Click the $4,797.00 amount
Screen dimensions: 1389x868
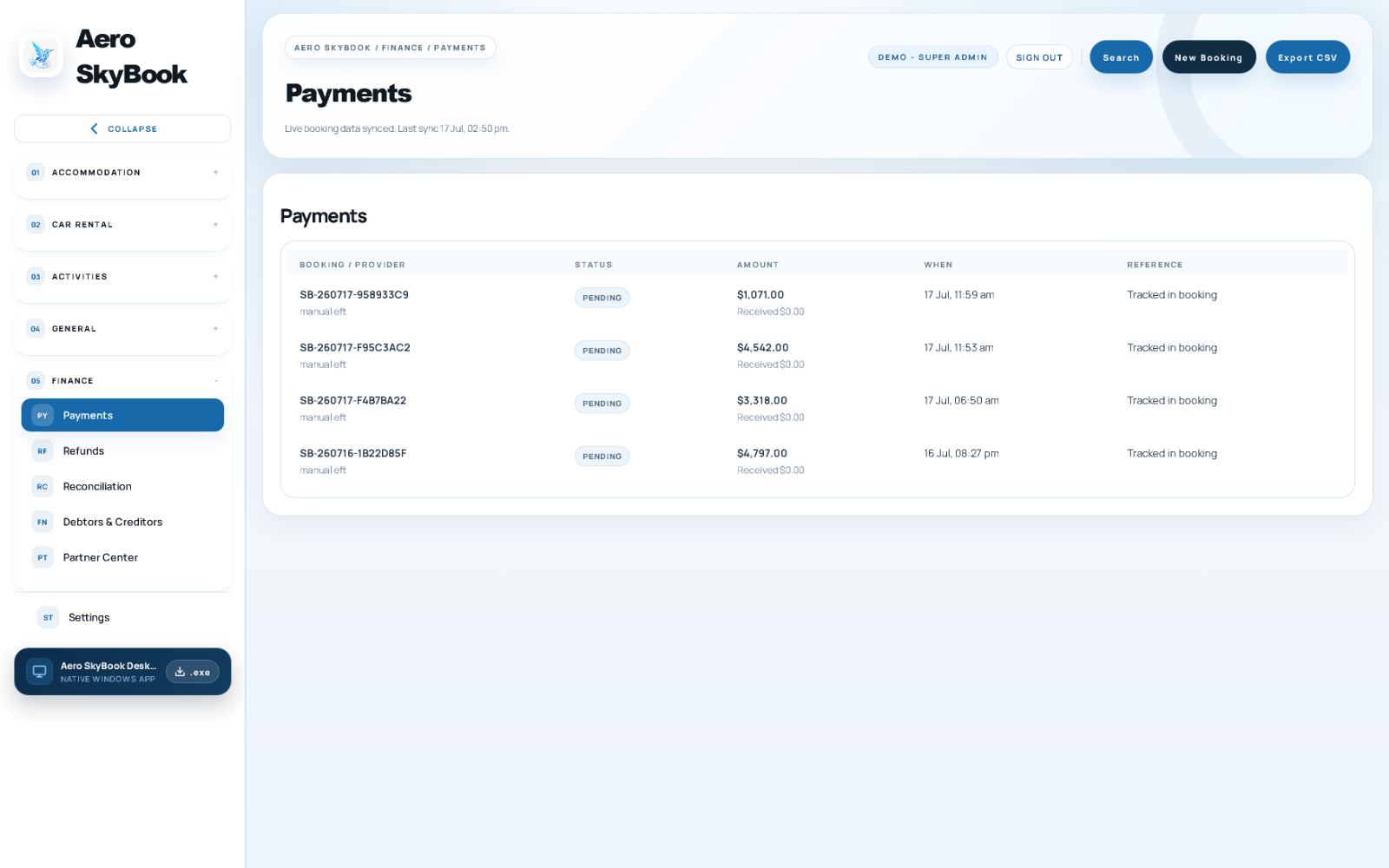(x=762, y=454)
